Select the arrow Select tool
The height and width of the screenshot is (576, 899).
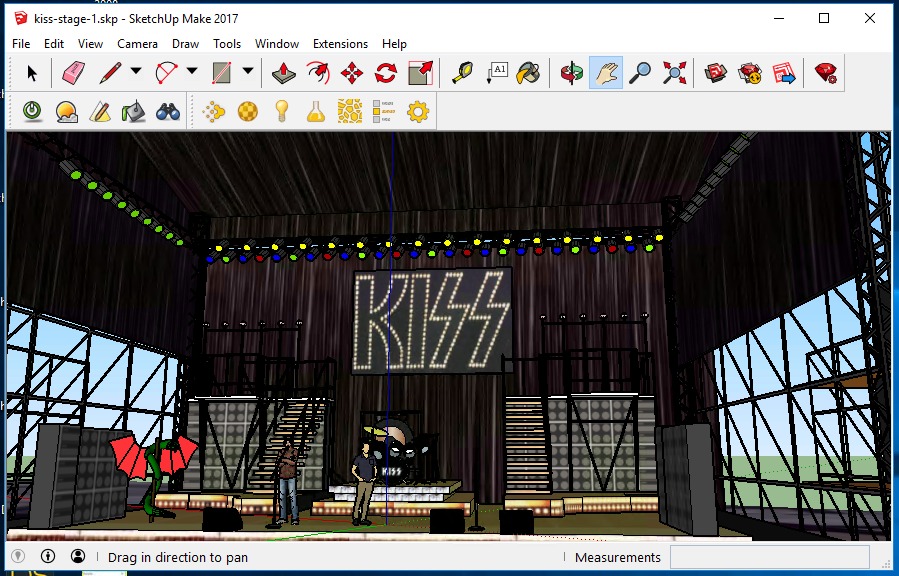click(x=32, y=73)
